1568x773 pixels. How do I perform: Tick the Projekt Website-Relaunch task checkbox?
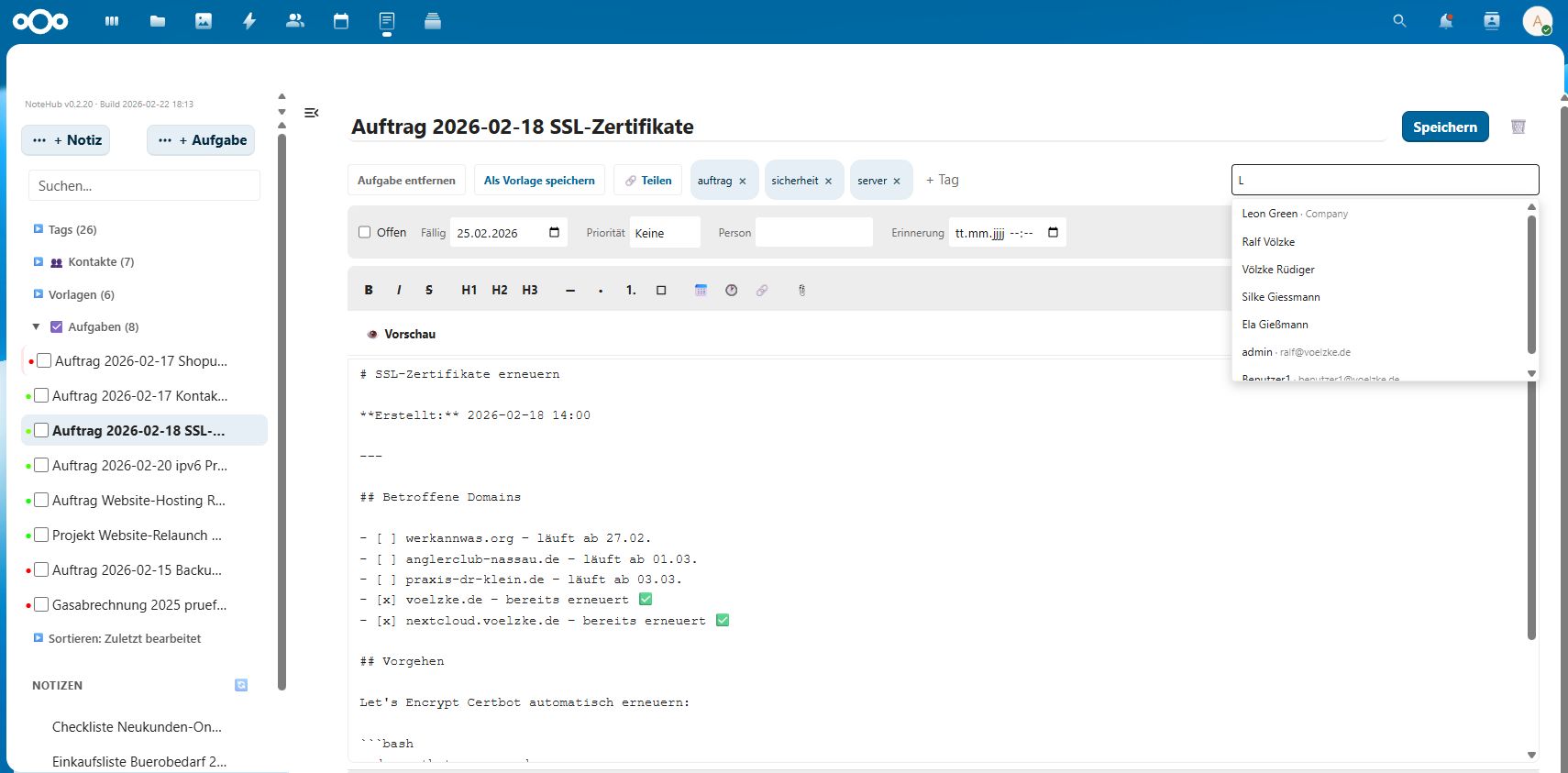coord(41,535)
